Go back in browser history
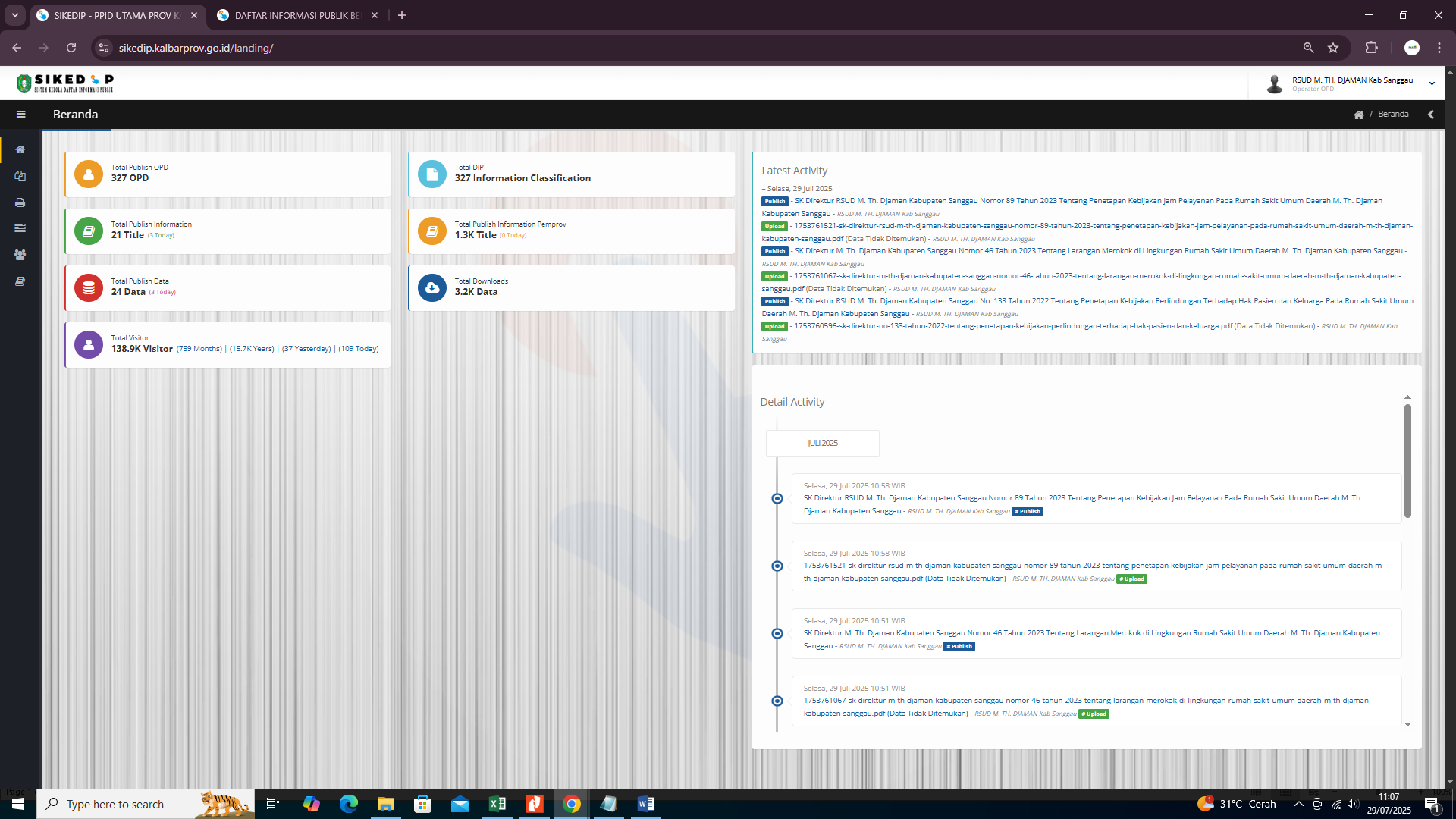Image resolution: width=1456 pixels, height=819 pixels. (17, 48)
